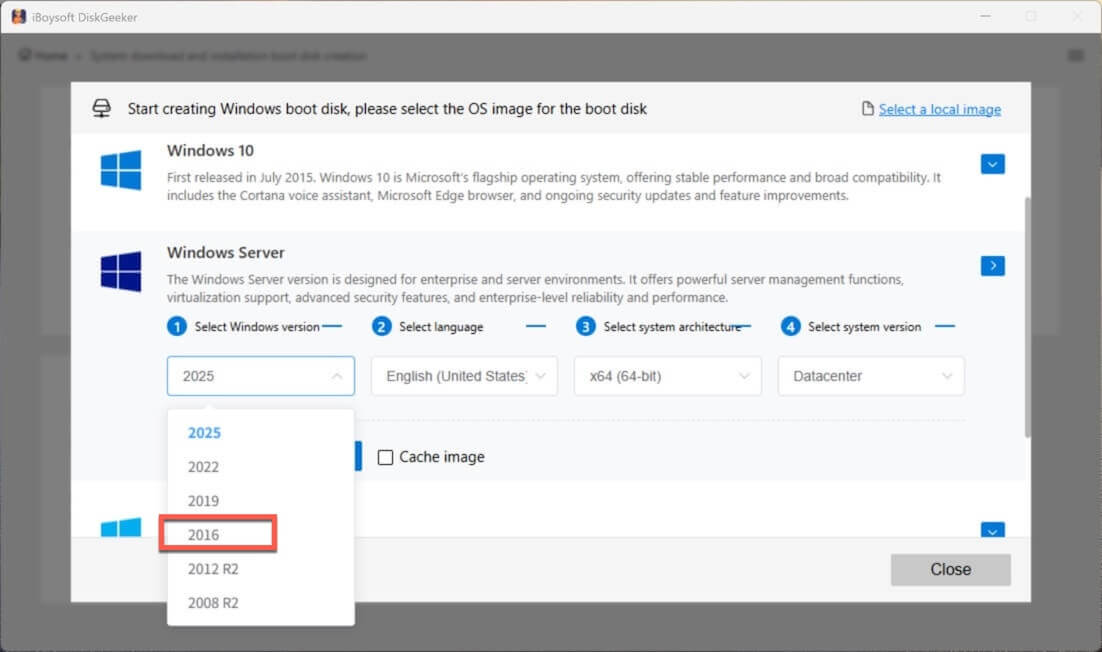Click the Home breadcrumb in the background window
Viewport: 1102px width, 652px height.
pyautogui.click(x=44, y=56)
